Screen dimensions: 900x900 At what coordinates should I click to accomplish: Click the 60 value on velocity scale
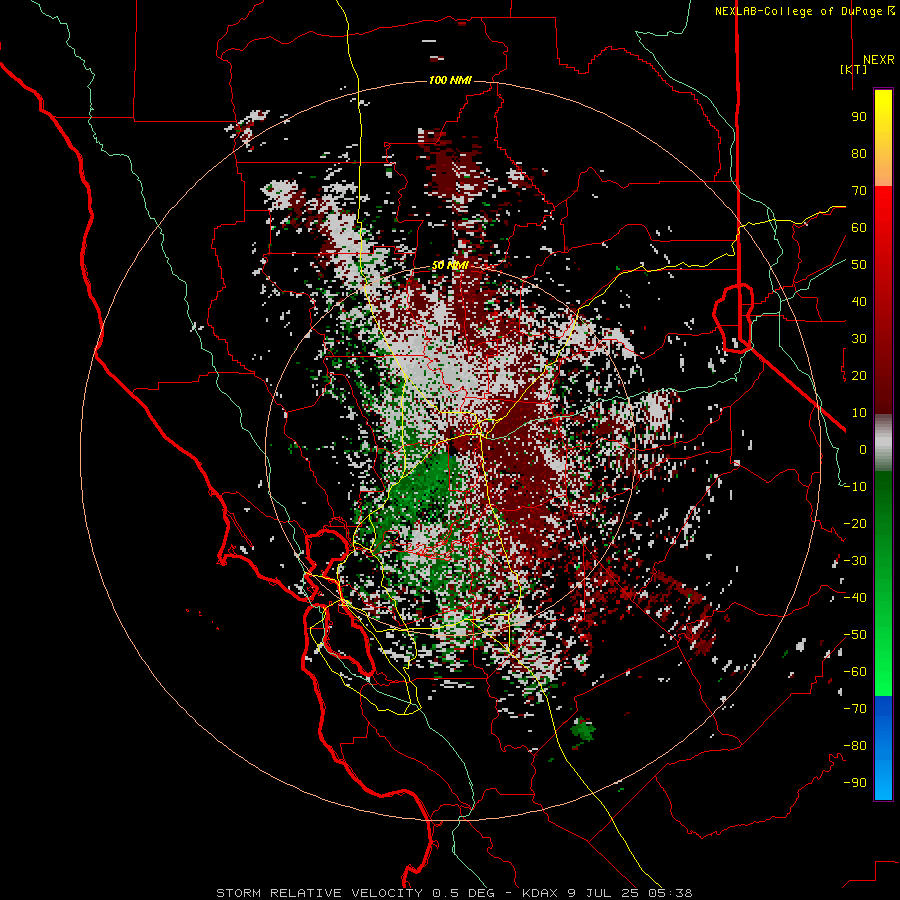[859, 228]
